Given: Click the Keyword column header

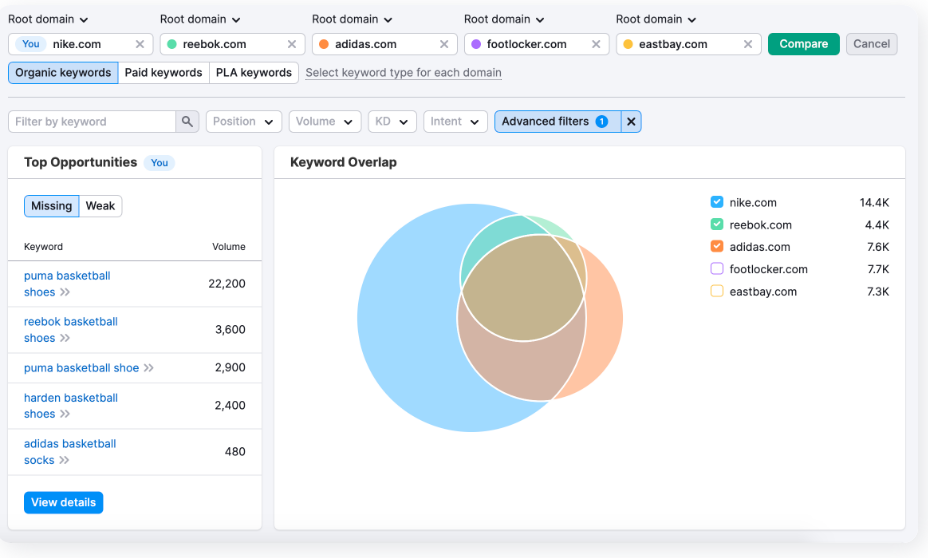Looking at the screenshot, I should [x=43, y=247].
